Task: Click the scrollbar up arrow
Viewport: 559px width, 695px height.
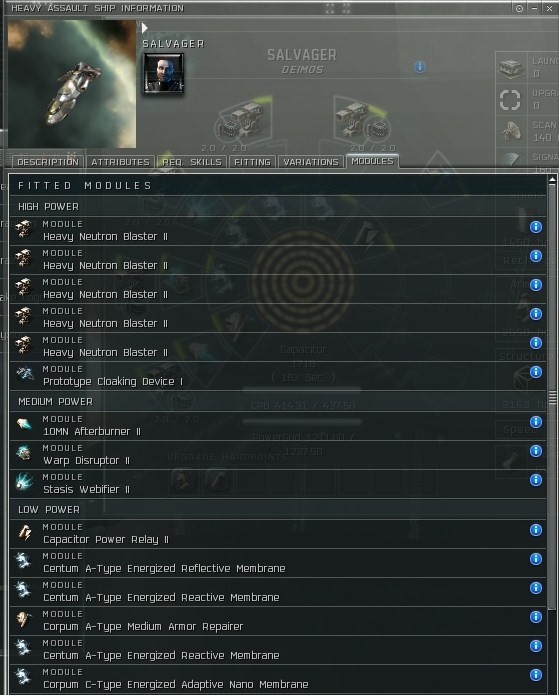Action: point(552,180)
